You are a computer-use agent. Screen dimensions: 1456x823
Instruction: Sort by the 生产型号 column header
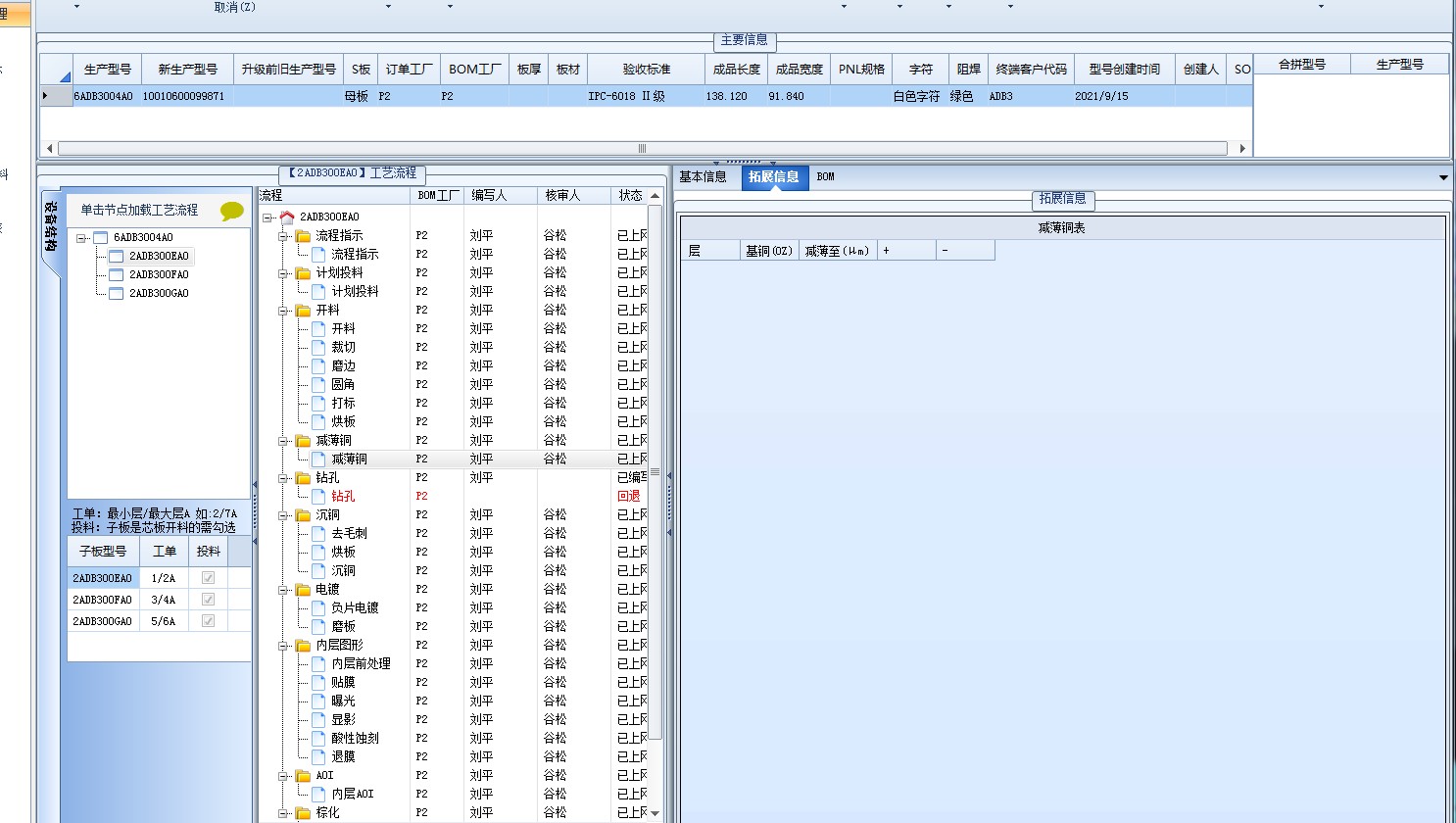pos(107,70)
